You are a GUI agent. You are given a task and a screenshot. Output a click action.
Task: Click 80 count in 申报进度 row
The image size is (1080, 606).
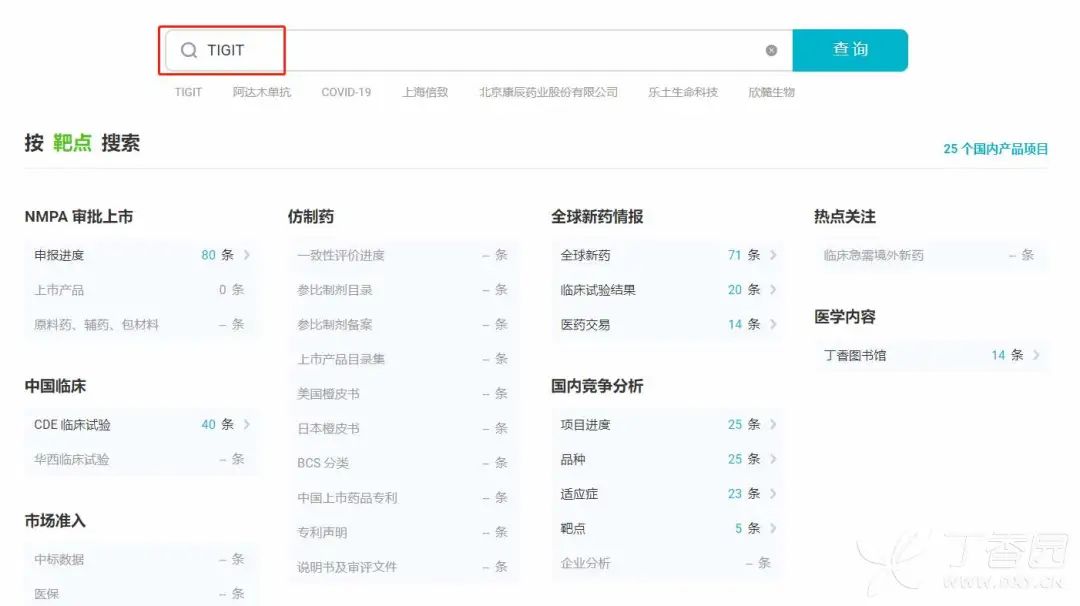coord(208,255)
